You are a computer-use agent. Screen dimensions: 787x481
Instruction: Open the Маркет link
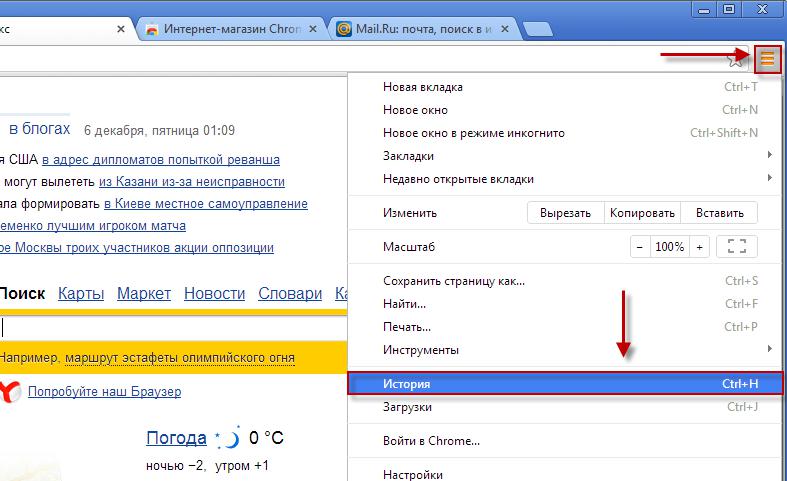[x=144, y=293]
